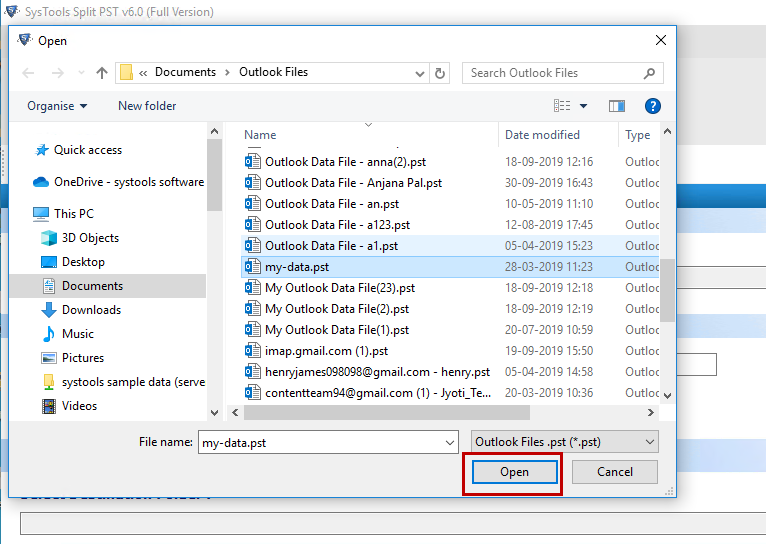The height and width of the screenshot is (544, 766).
Task: Select Outlook Data File - anna(2).pst
Action: tap(345, 162)
